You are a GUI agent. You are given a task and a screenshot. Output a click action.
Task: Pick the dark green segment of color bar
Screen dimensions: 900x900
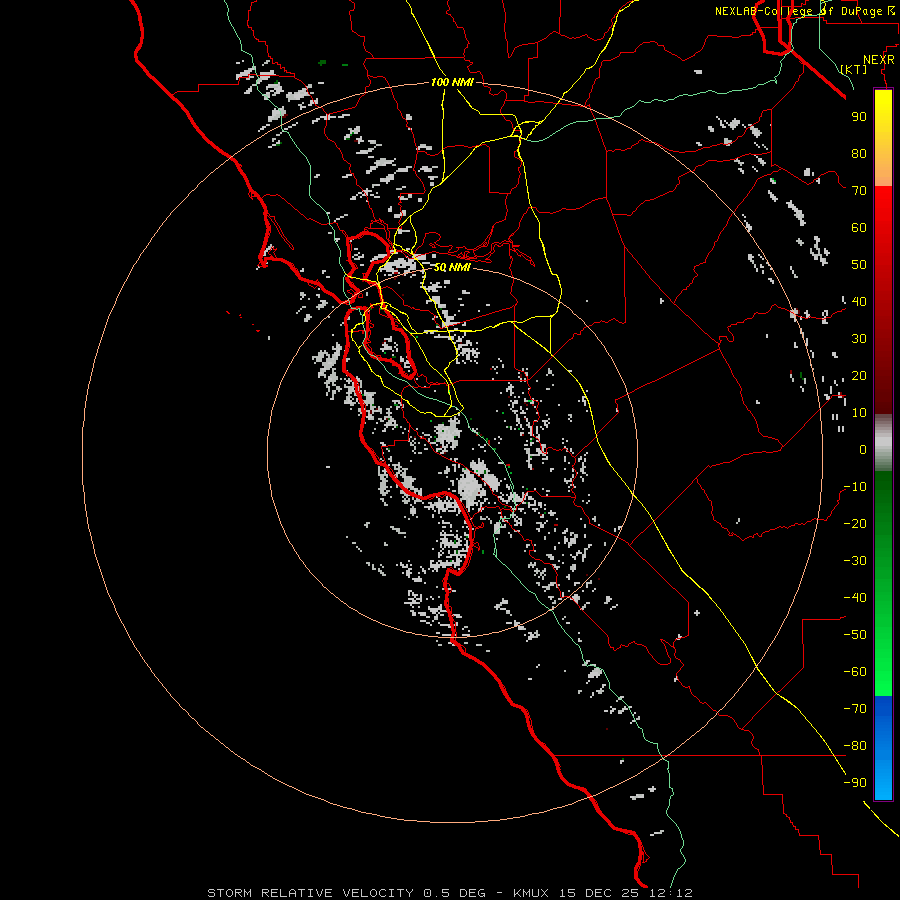(x=883, y=499)
